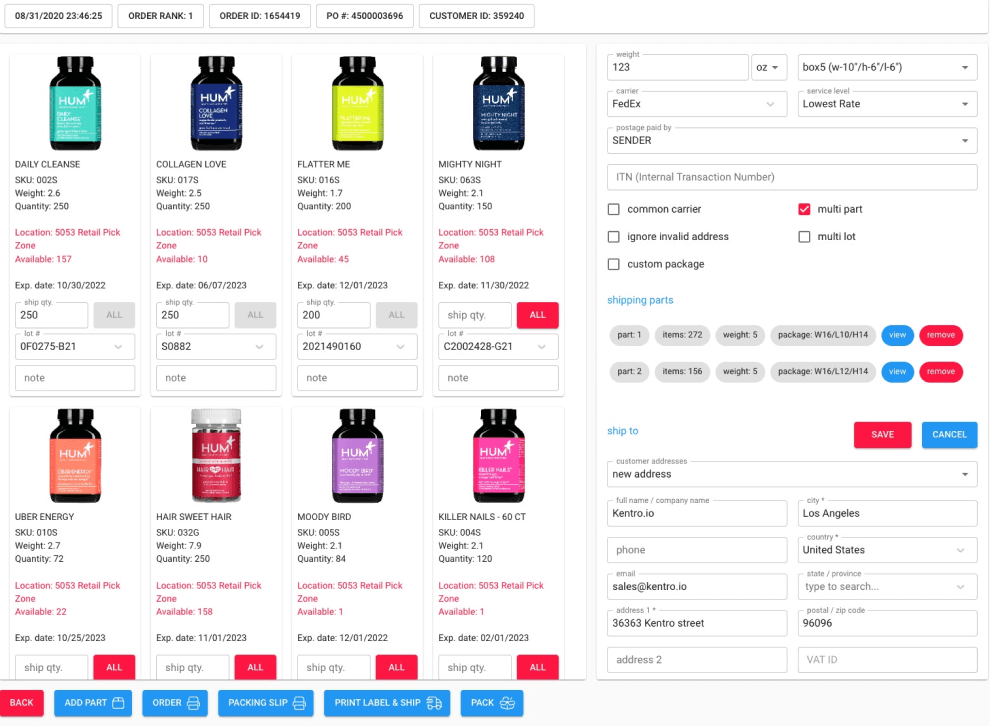View shipping part 1
Screen dimensions: 990x726
pos(897,335)
